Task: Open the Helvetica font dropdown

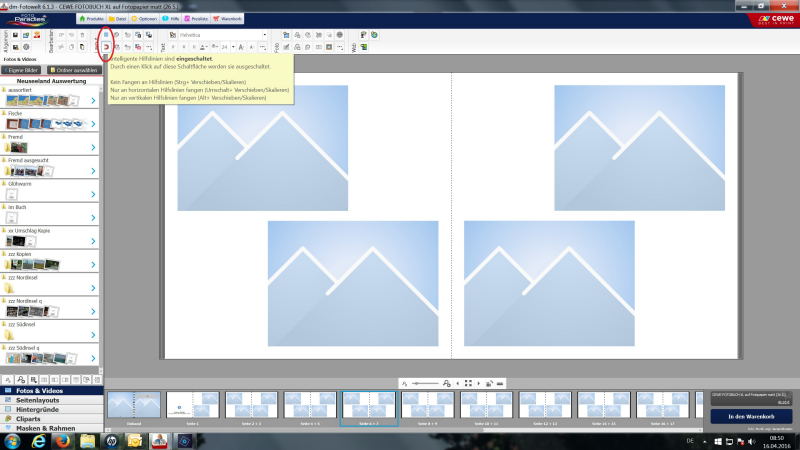Action: point(264,35)
